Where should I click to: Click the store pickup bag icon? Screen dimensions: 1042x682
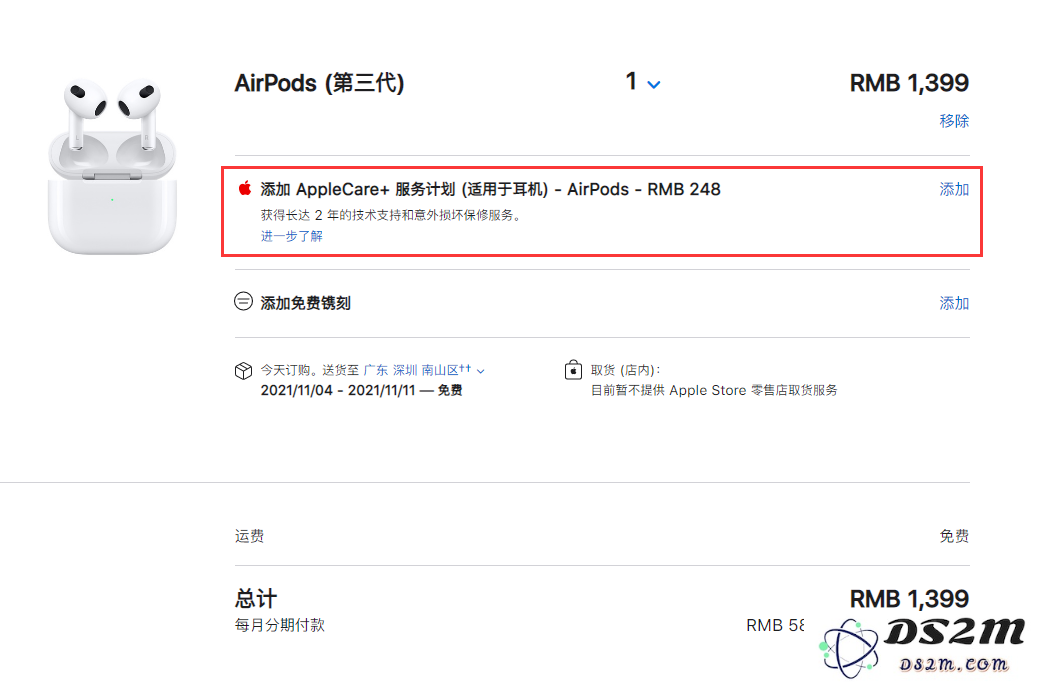coord(573,370)
